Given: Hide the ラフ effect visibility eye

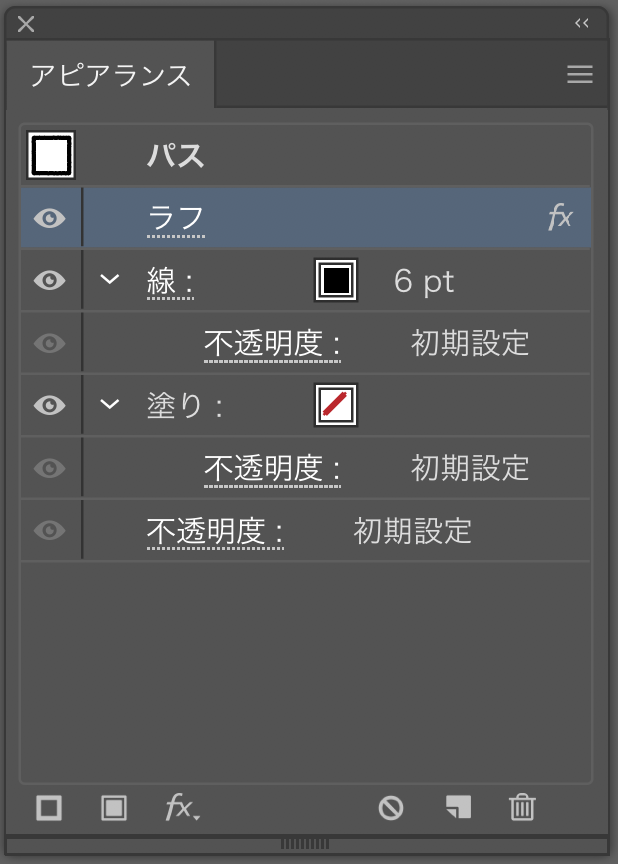Looking at the screenshot, I should coord(50,218).
